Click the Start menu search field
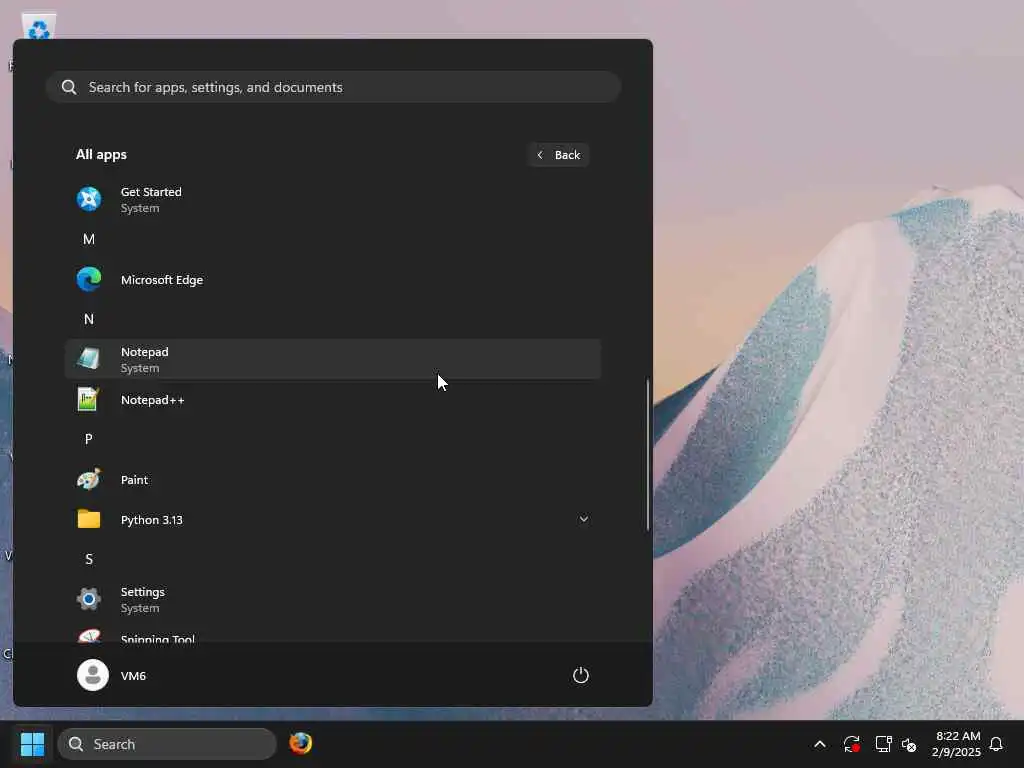 click(333, 87)
